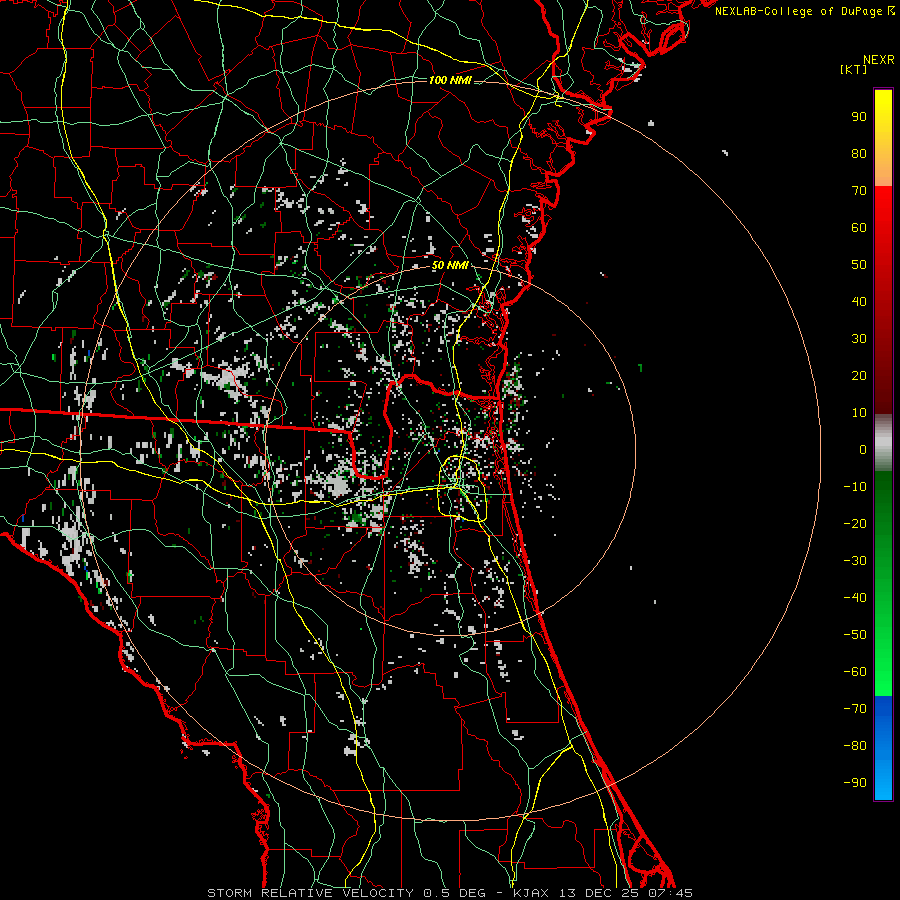Image resolution: width=900 pixels, height=900 pixels.
Task: Click the blue bottom segment of the color bar
Action: [x=883, y=748]
